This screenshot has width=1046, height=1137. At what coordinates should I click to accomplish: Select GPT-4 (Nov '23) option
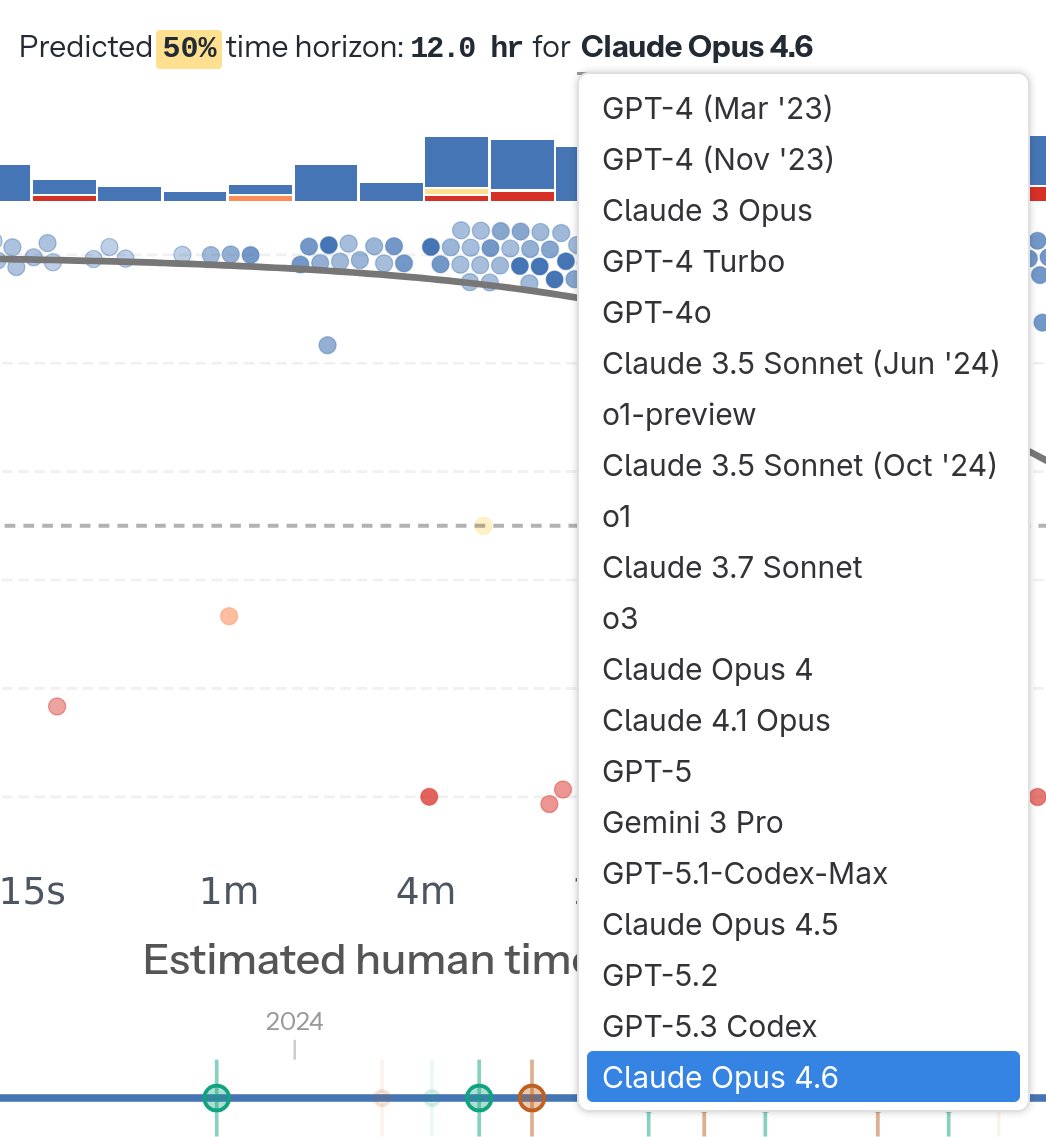[803, 160]
